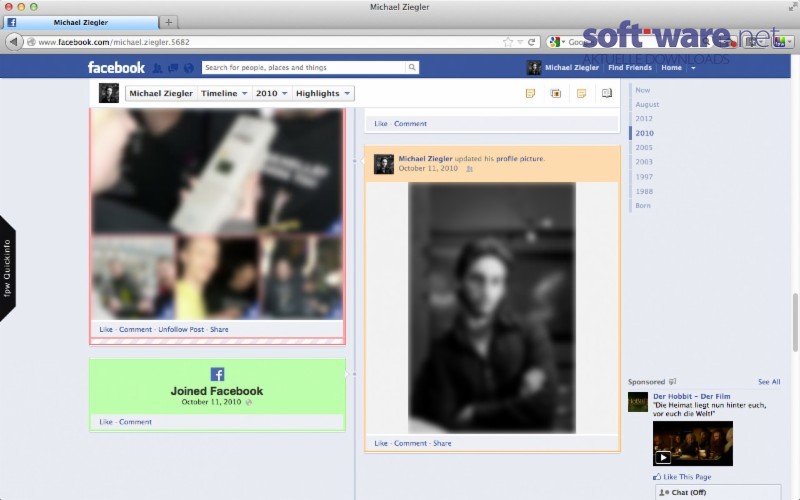Jump to August on timeline

click(x=647, y=104)
